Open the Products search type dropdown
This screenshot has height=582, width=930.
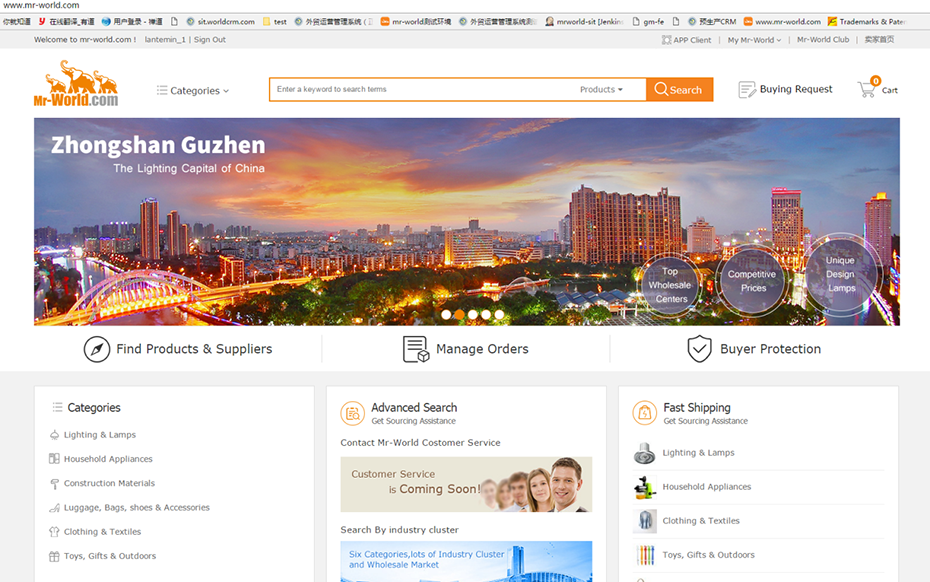pos(601,89)
